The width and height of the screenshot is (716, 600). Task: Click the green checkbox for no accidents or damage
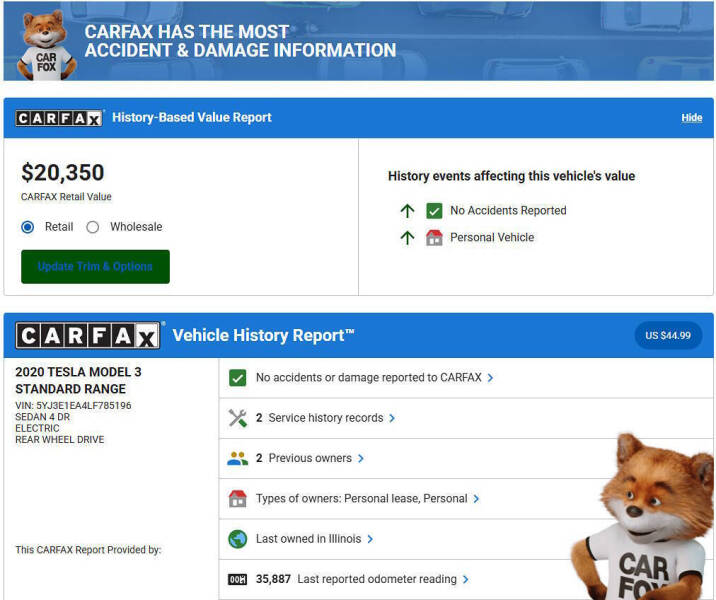[x=237, y=378]
